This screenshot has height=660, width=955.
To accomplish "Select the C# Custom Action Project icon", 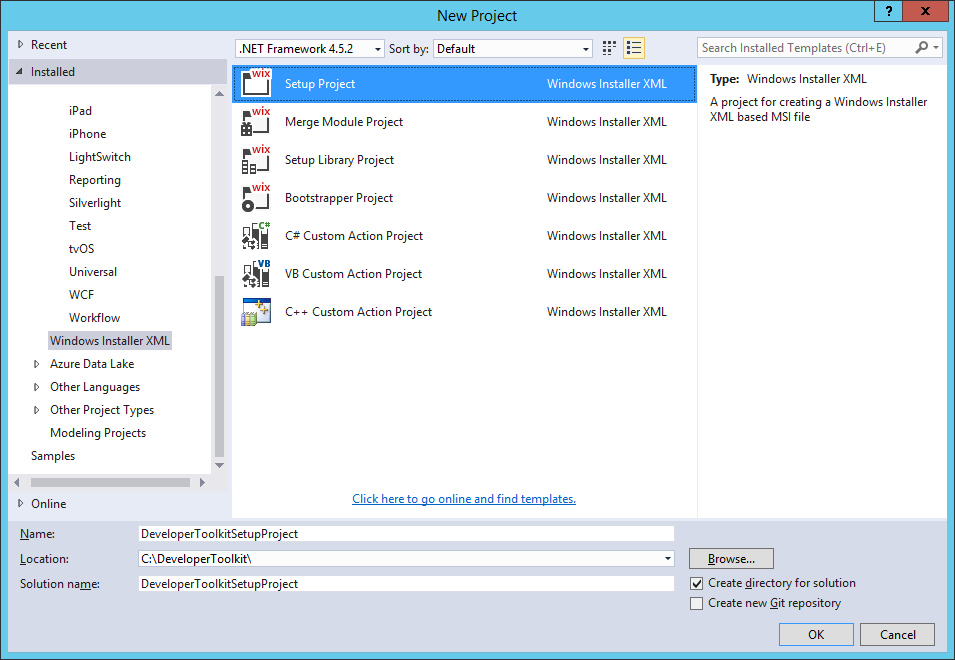I will click(257, 236).
